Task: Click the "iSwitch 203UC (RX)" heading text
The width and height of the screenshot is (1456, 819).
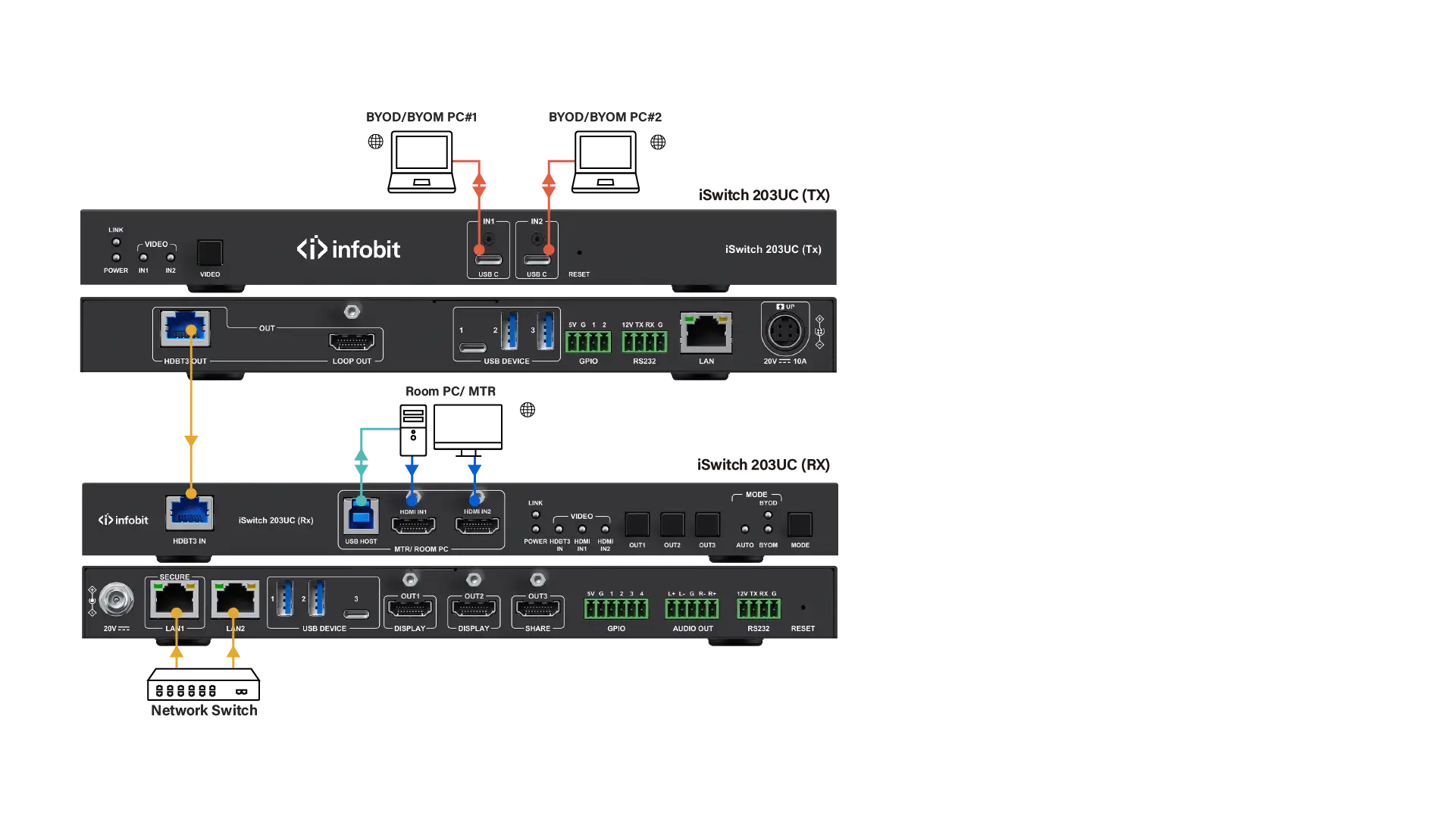Action: [763, 465]
